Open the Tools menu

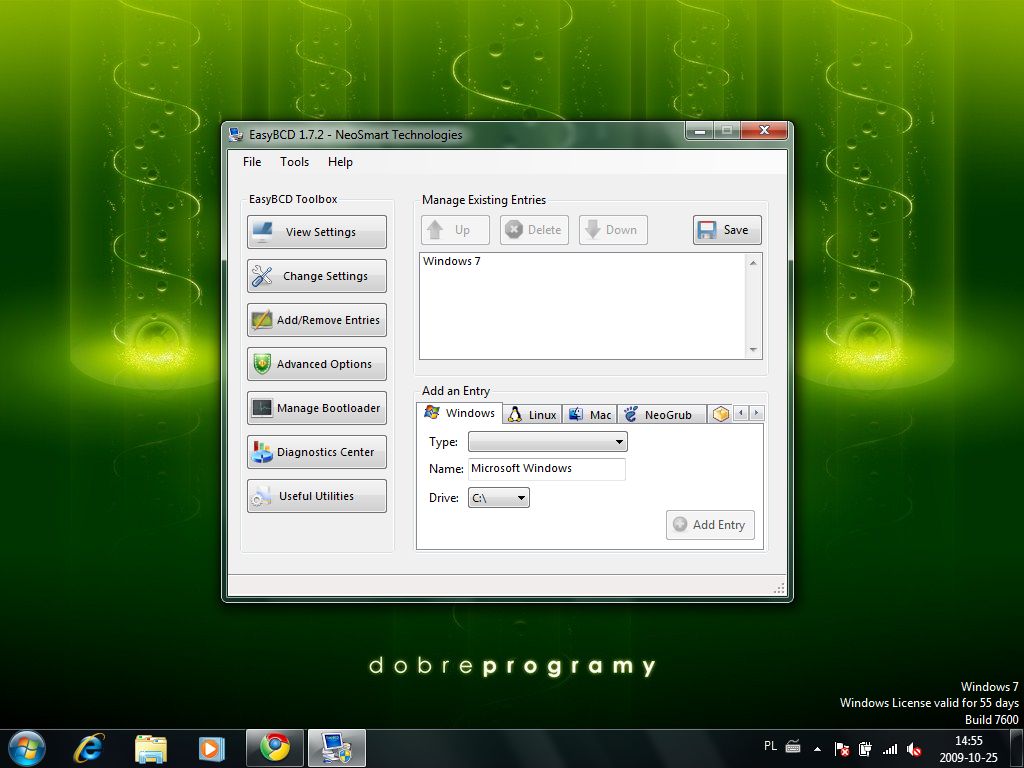click(x=295, y=162)
